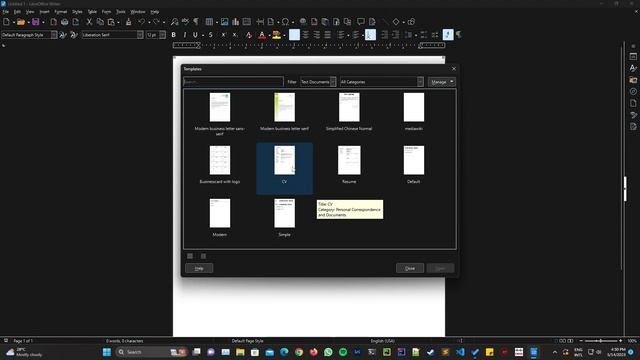Click the Clone Formatting paintbrush icon

click(x=129, y=22)
